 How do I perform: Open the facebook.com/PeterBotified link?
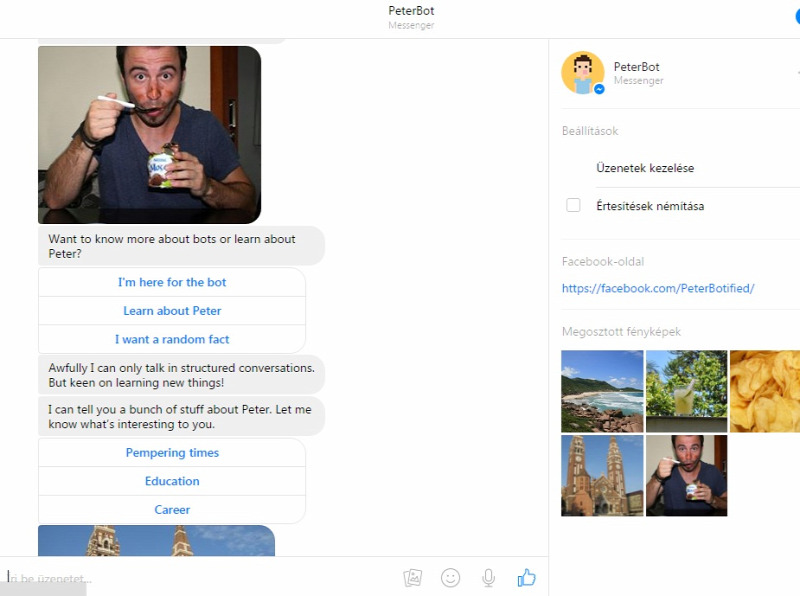[658, 288]
